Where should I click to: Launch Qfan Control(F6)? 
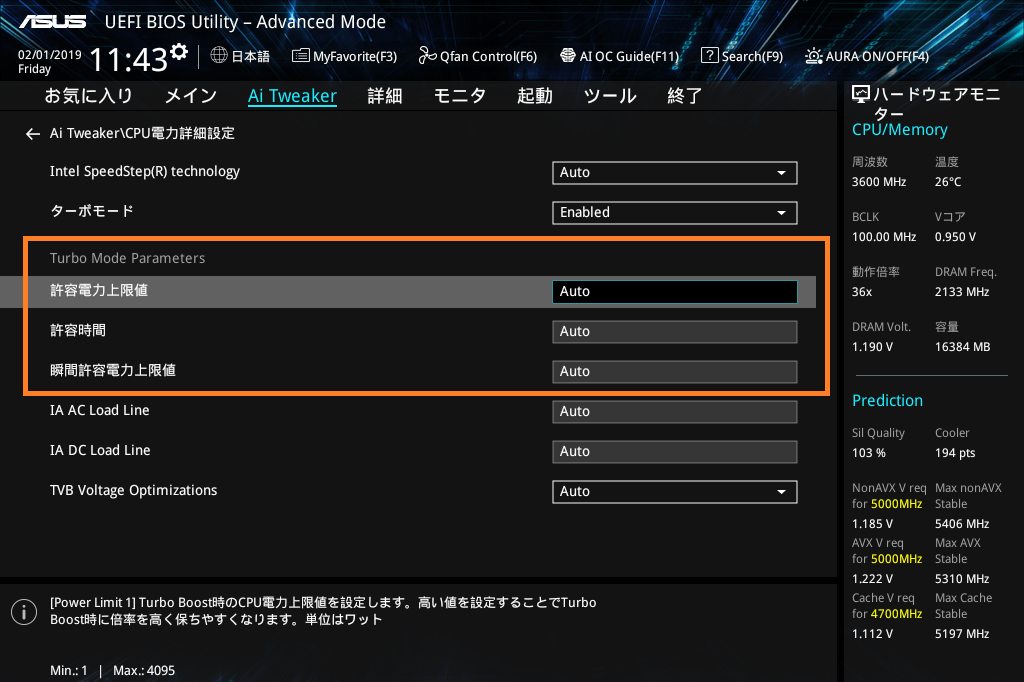tap(478, 56)
